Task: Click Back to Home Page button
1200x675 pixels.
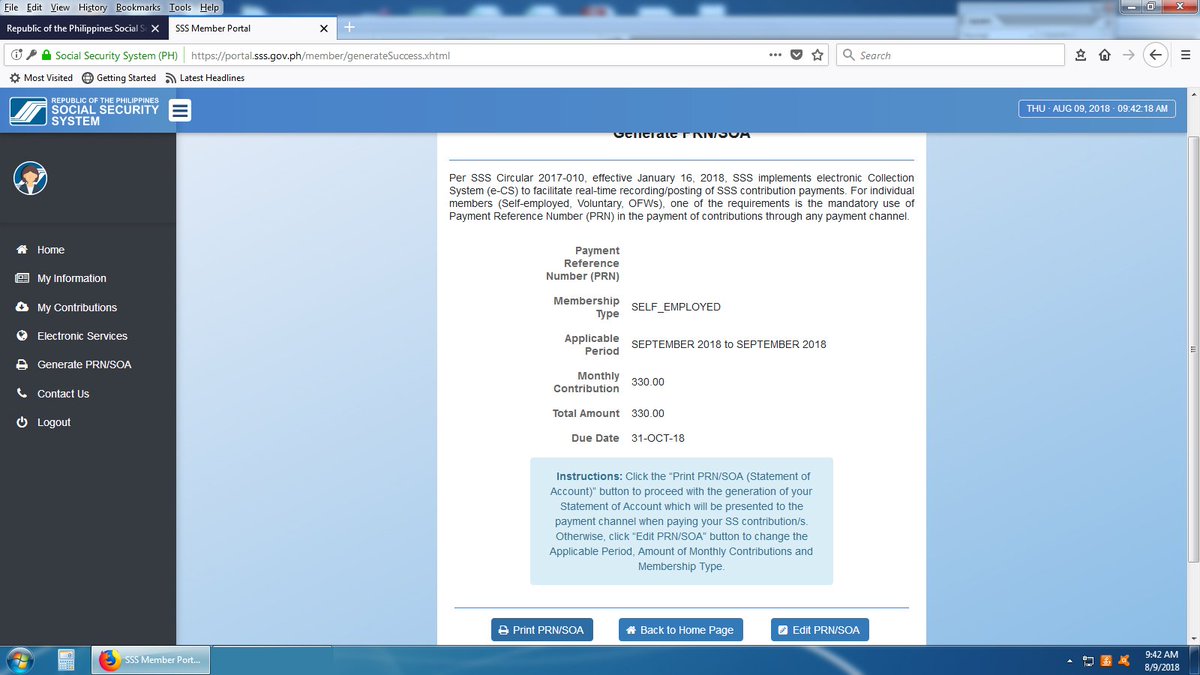Action: tap(680, 630)
